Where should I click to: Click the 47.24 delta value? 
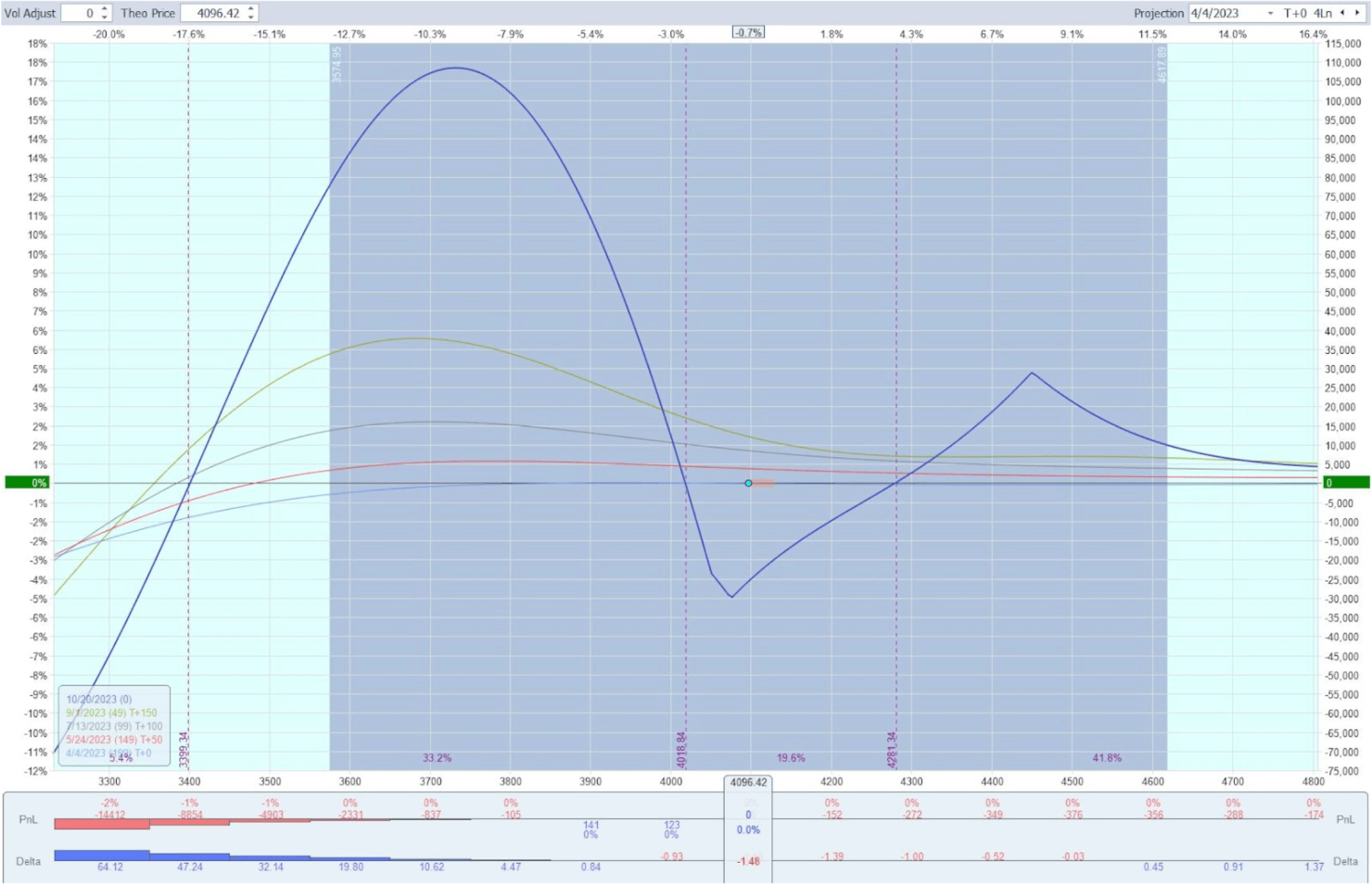click(190, 867)
